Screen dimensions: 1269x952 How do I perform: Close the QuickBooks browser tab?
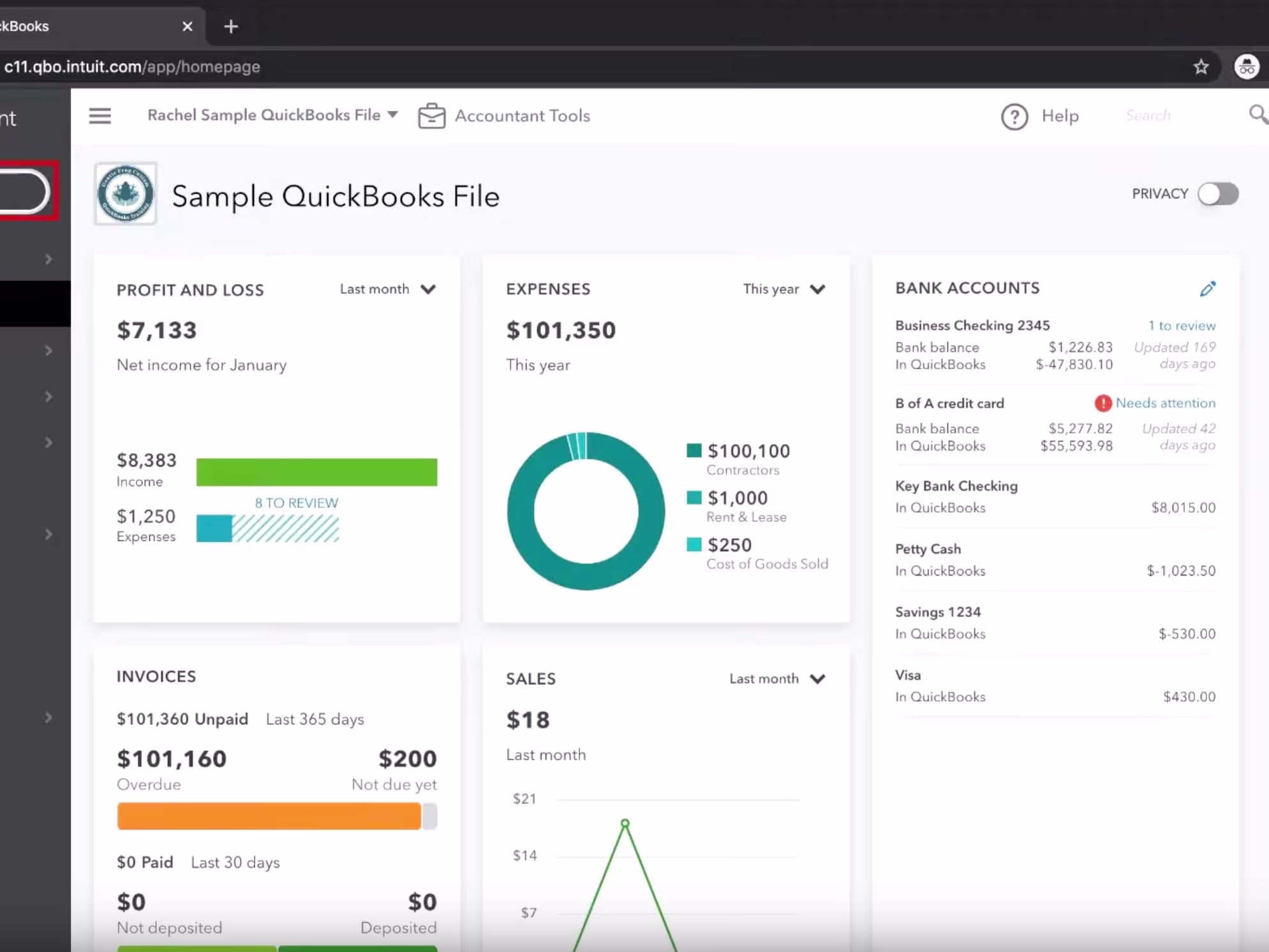tap(187, 27)
